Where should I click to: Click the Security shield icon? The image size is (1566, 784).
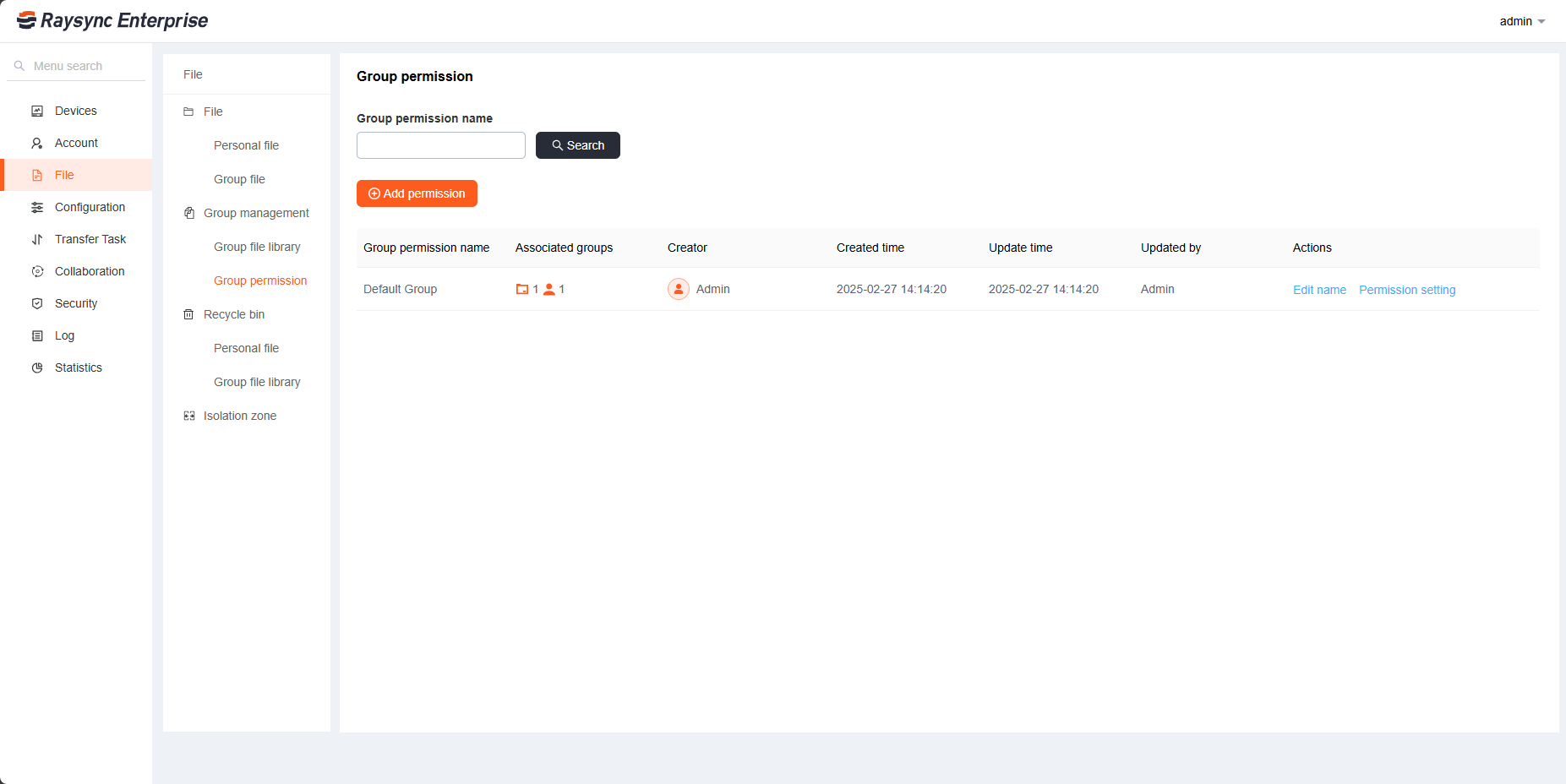(x=37, y=303)
